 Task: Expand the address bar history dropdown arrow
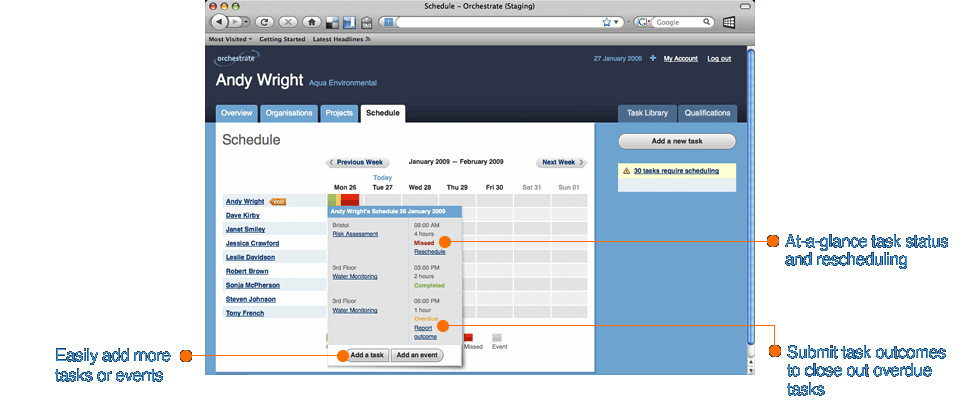[617, 22]
